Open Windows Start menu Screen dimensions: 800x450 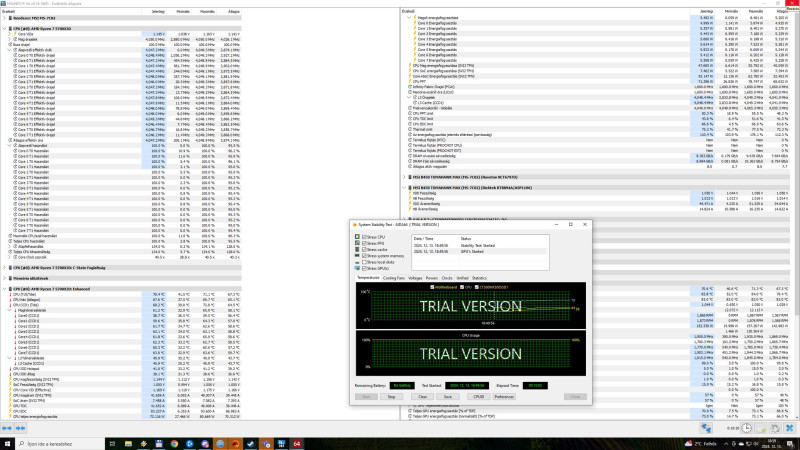tap(7, 444)
